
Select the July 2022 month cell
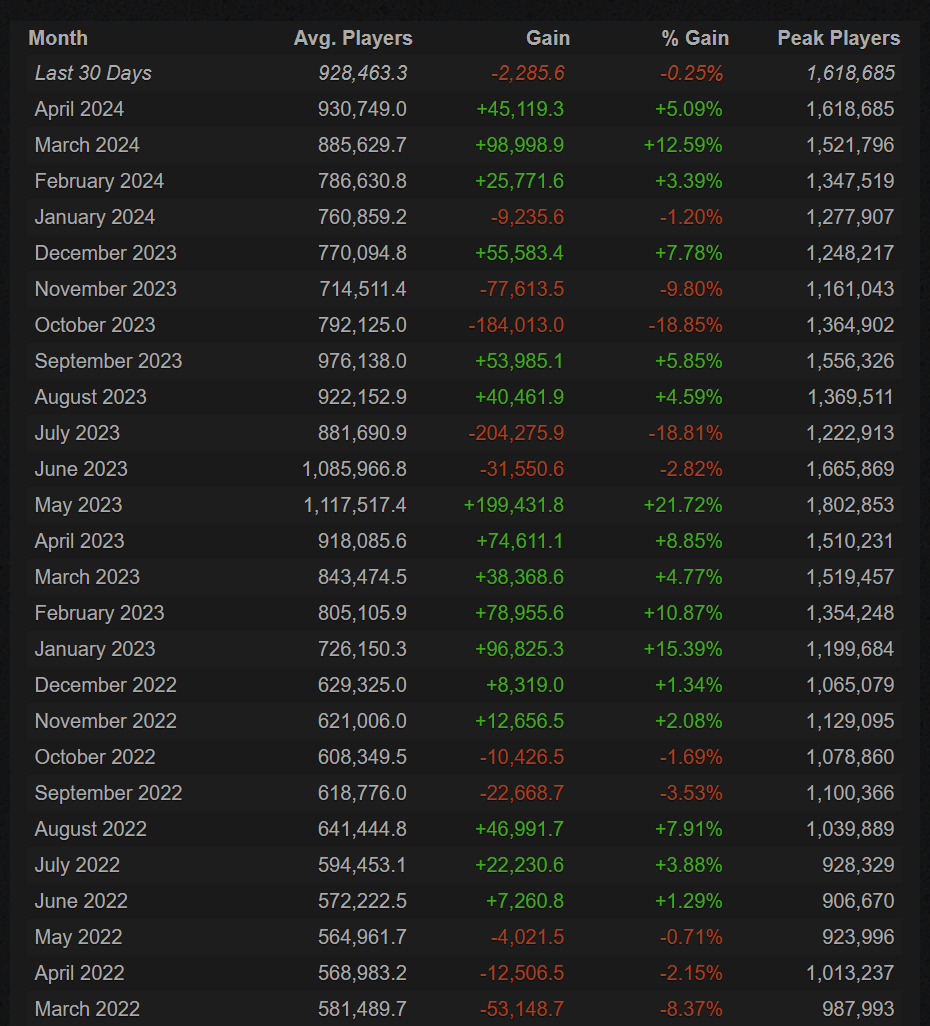(77, 865)
